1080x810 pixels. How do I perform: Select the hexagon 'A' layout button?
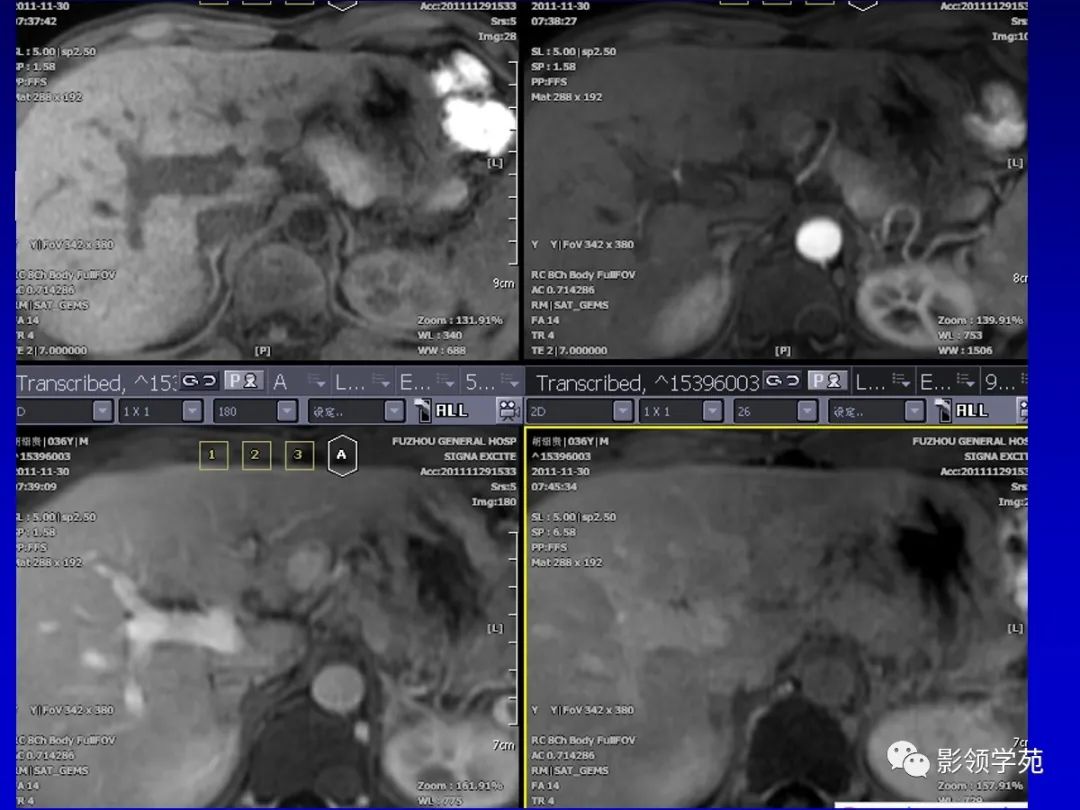(342, 455)
